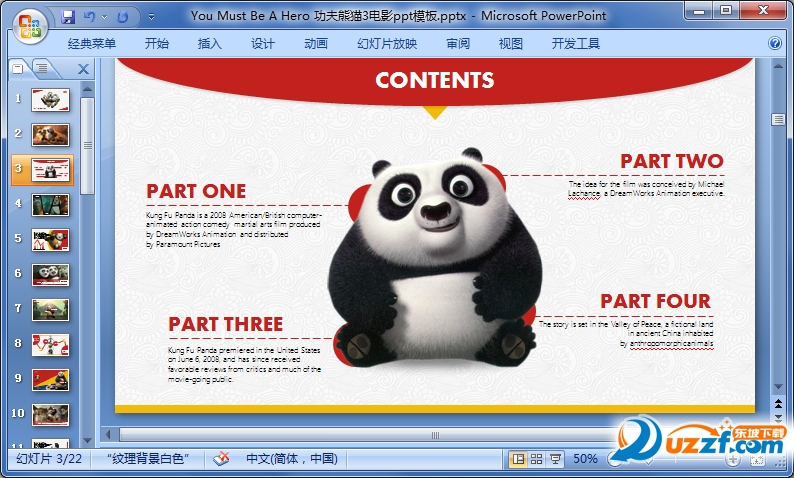Click the PART TWO heading

pyautogui.click(x=671, y=161)
